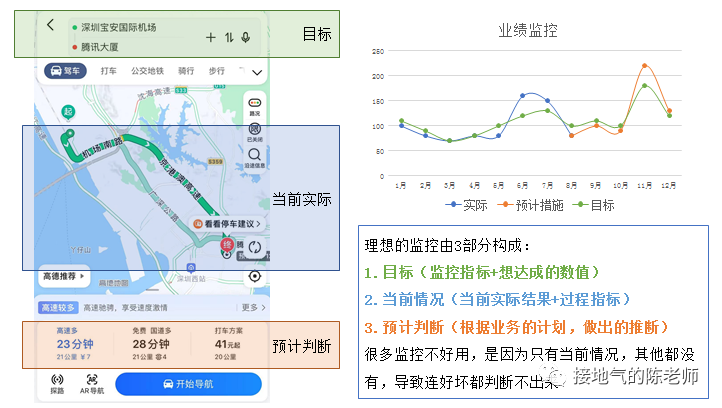Open 沿途信息 along-route search
Image resolution: width=722 pixels, height=408 pixels.
pyautogui.click(x=255, y=158)
